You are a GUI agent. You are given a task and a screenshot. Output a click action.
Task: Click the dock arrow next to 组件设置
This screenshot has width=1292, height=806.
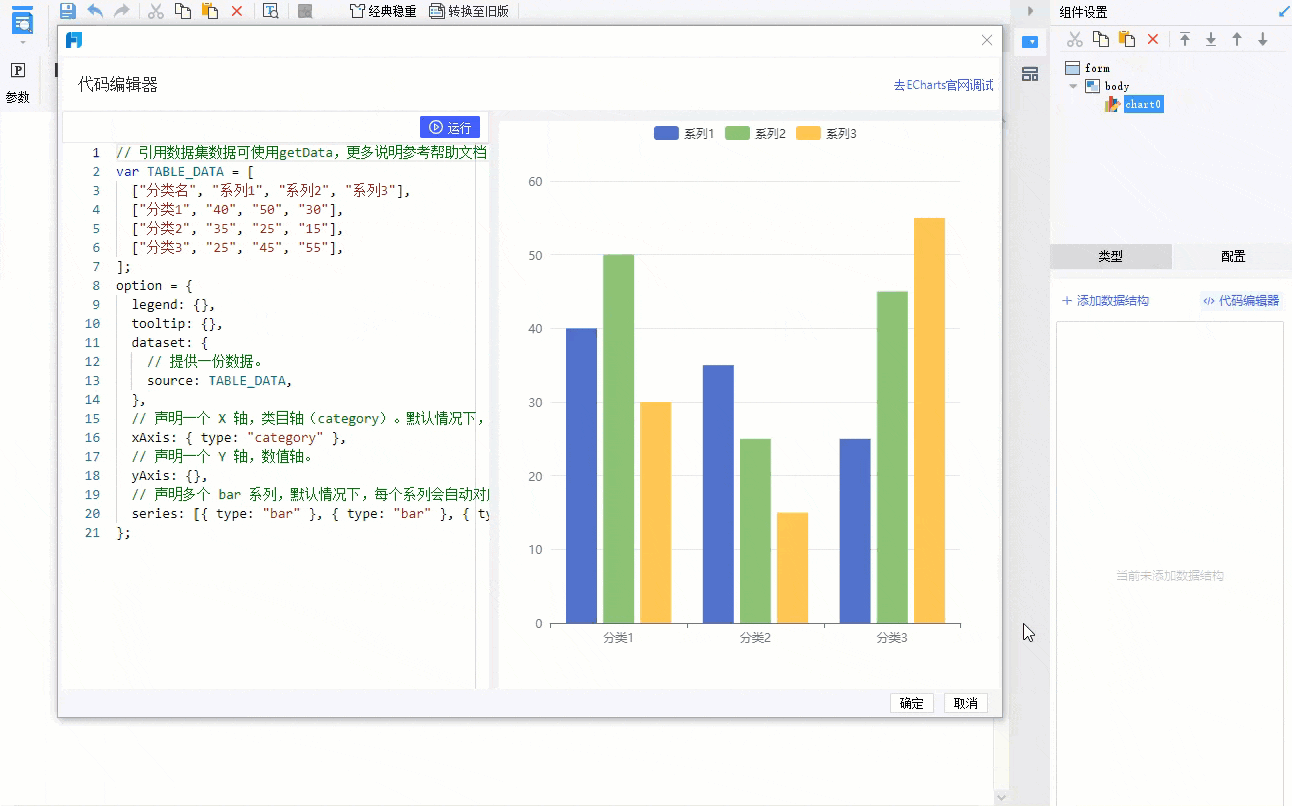click(x=1284, y=12)
